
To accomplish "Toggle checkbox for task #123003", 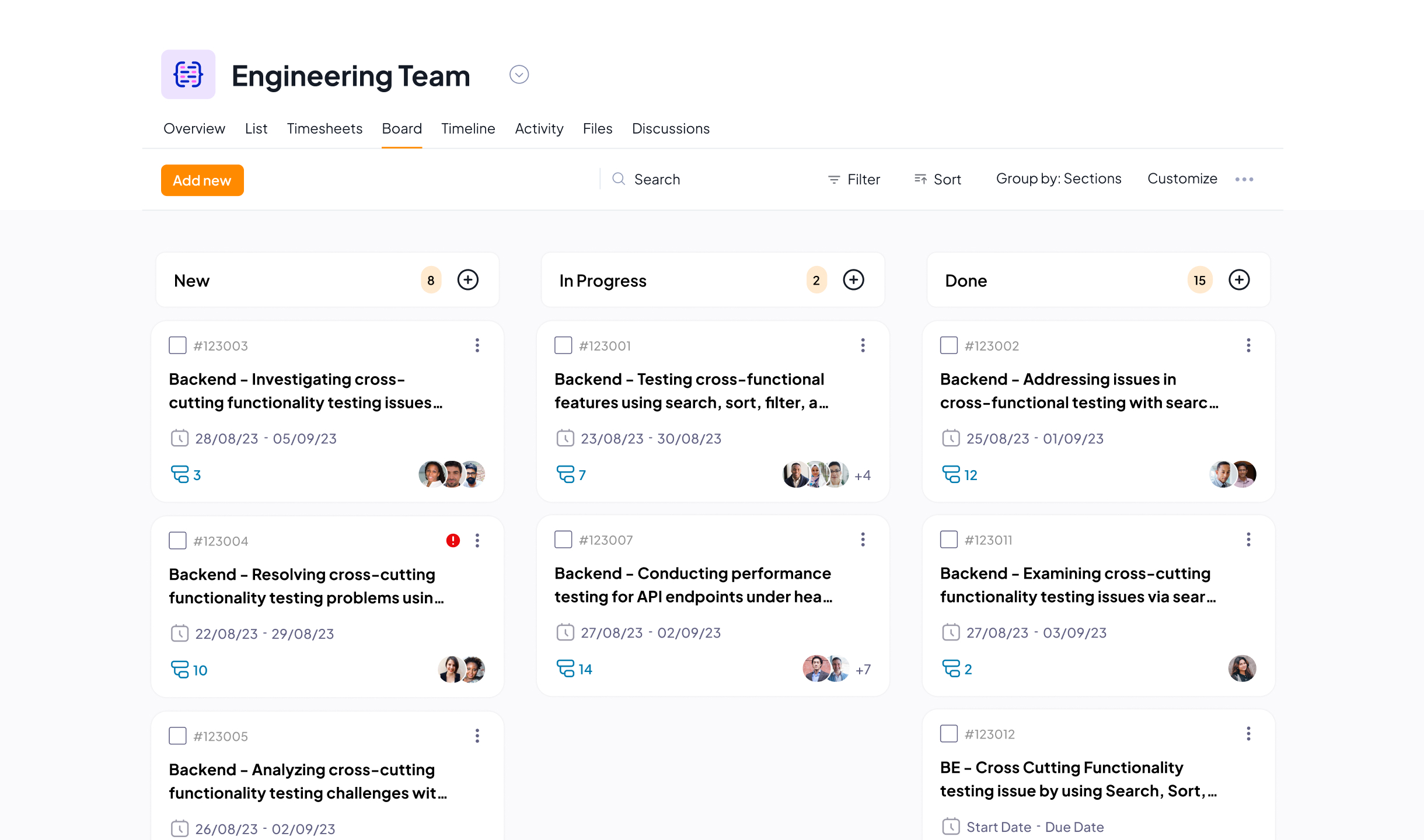I will pos(177,345).
